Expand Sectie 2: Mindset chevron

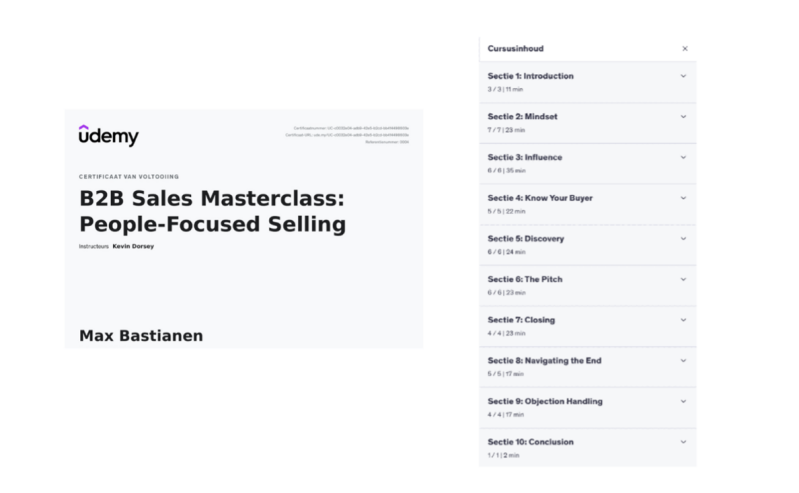coord(684,116)
